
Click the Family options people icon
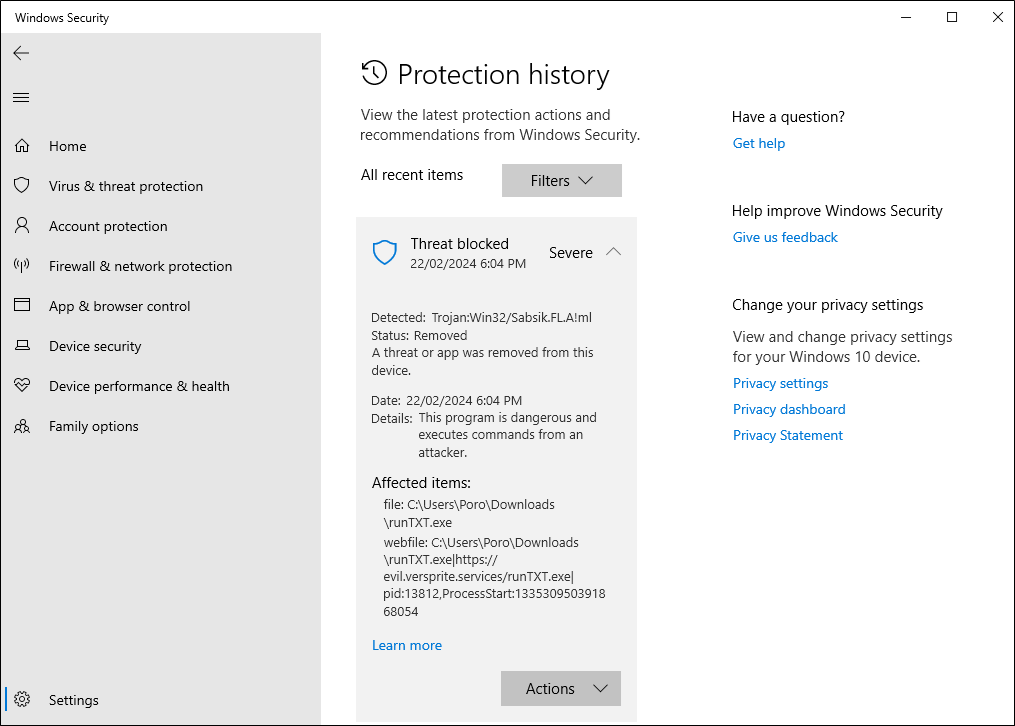pyautogui.click(x=22, y=426)
